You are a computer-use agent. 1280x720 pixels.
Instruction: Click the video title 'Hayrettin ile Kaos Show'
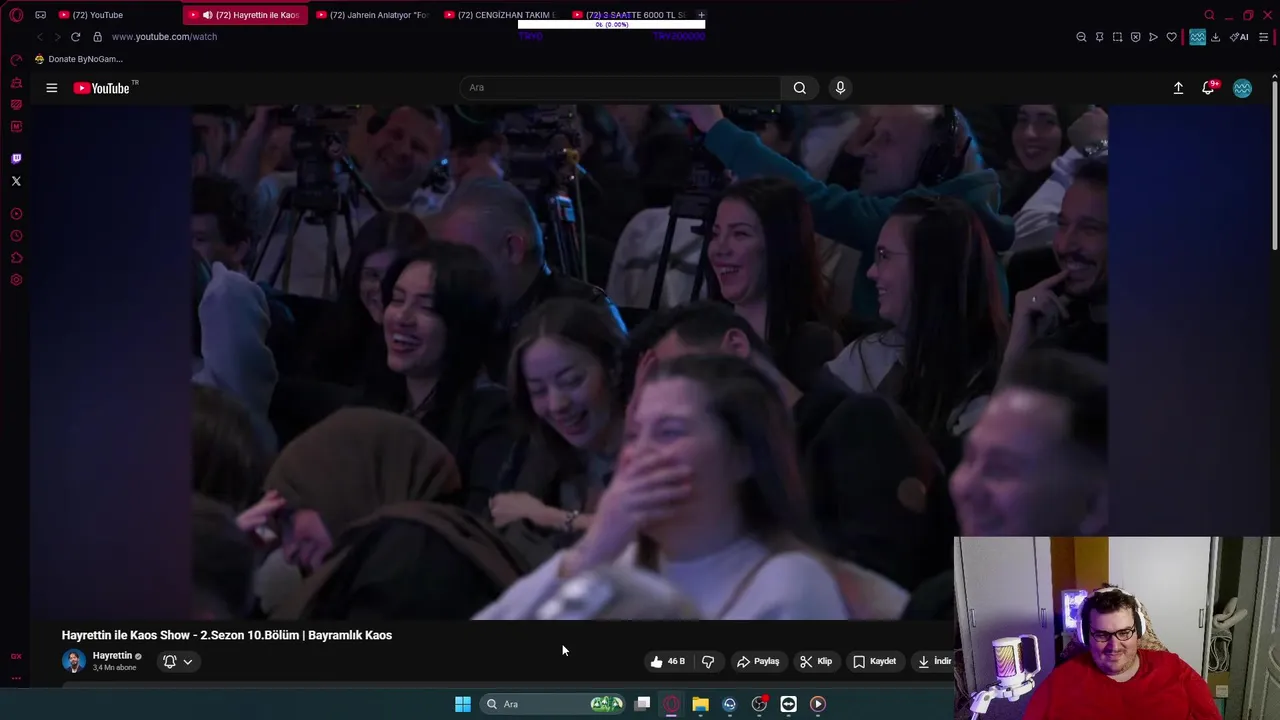[x=227, y=635]
